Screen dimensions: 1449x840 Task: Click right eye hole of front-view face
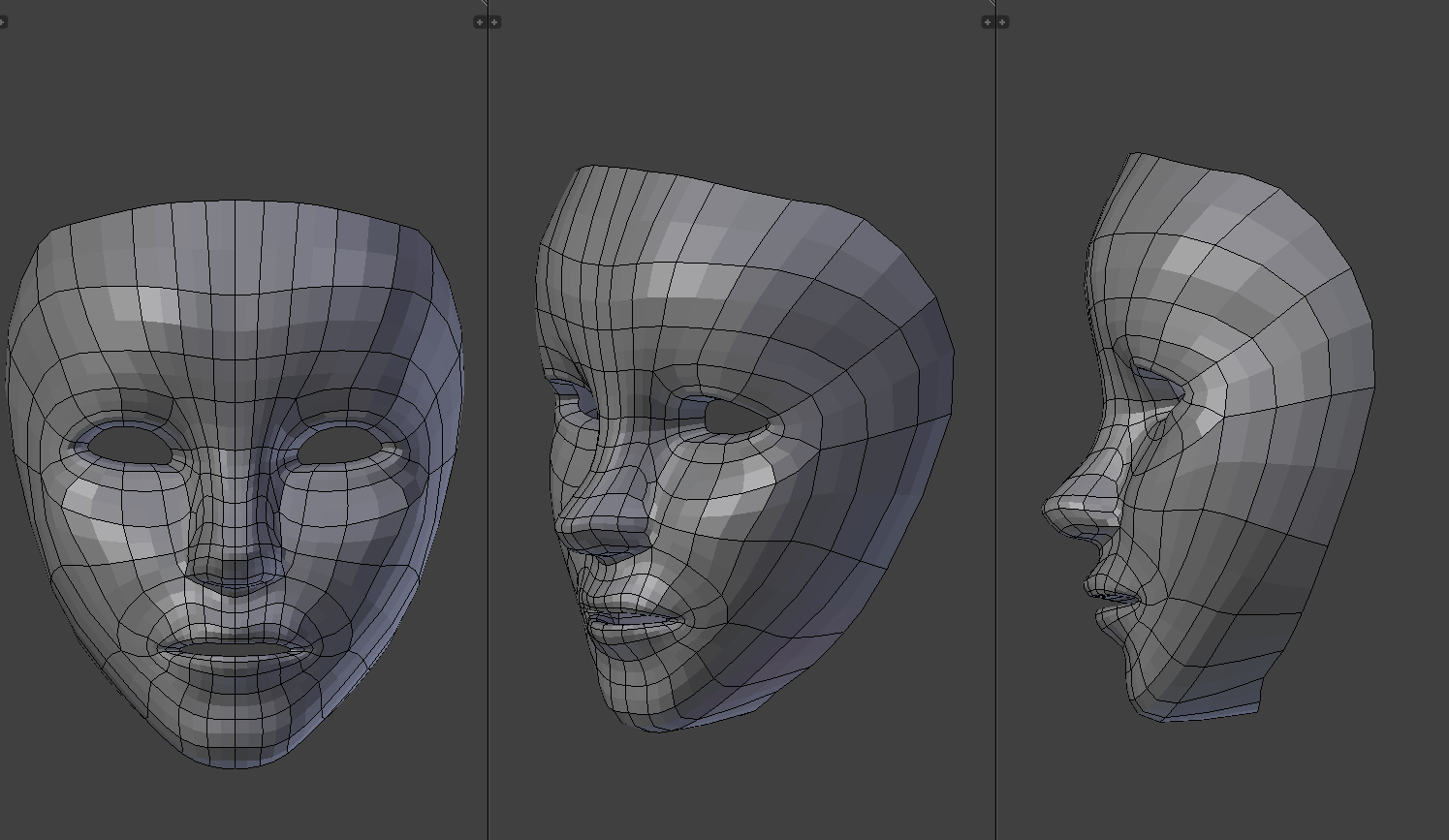(x=339, y=446)
